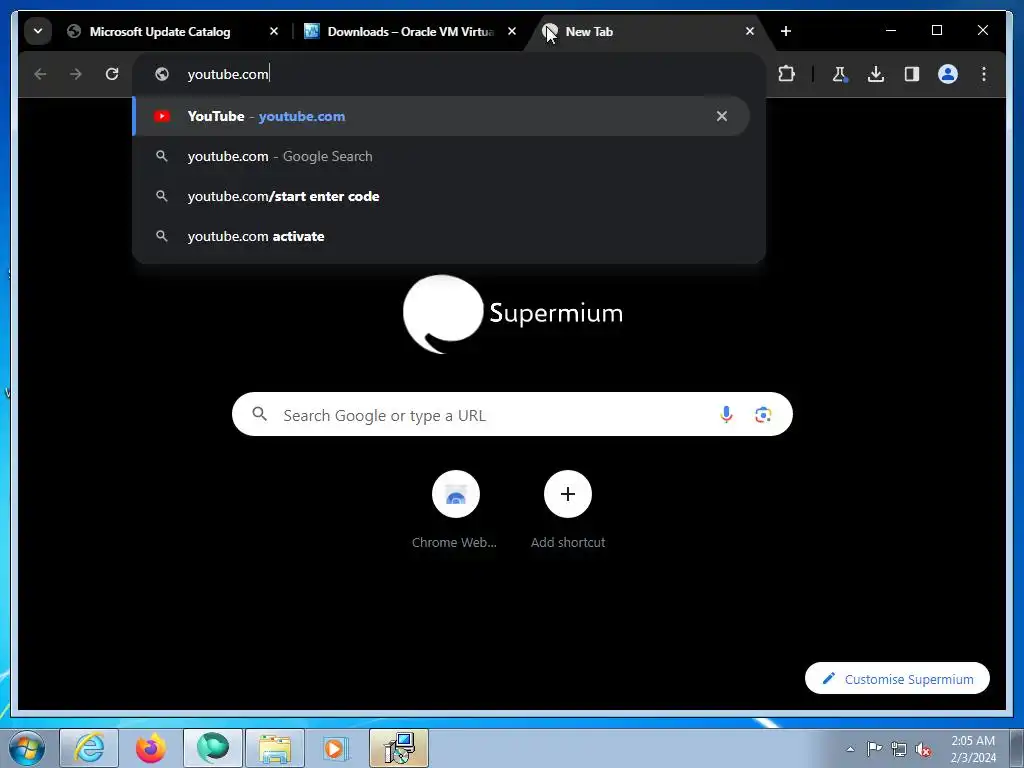The width and height of the screenshot is (1024, 768).
Task: Focus the address bar containing youtube.com
Action: (x=451, y=74)
